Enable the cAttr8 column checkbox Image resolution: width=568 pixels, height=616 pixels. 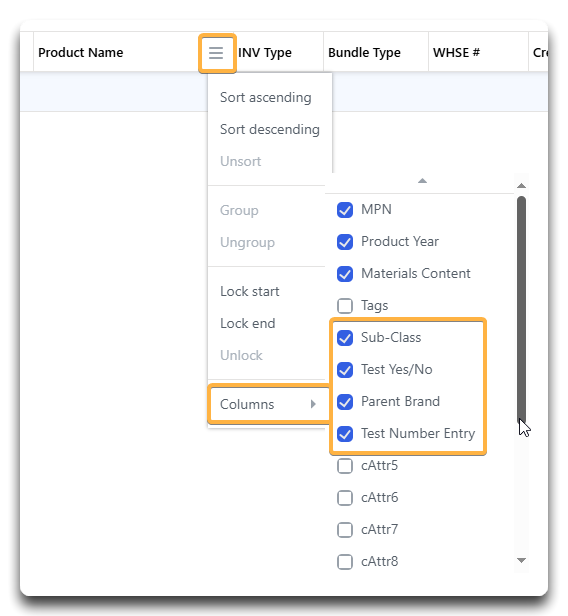pos(345,561)
